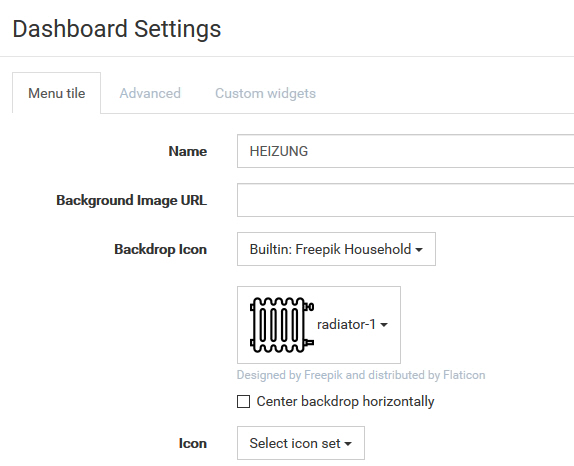Click the Name field label
The height and width of the screenshot is (466, 574).
coord(187,151)
